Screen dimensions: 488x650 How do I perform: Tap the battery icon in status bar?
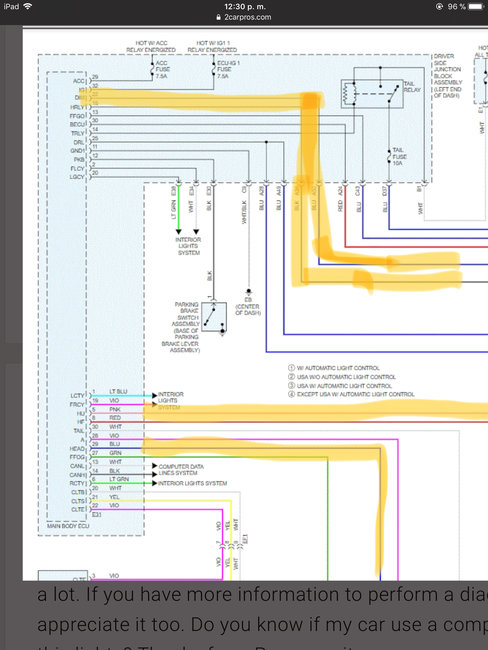pyautogui.click(x=476, y=6)
